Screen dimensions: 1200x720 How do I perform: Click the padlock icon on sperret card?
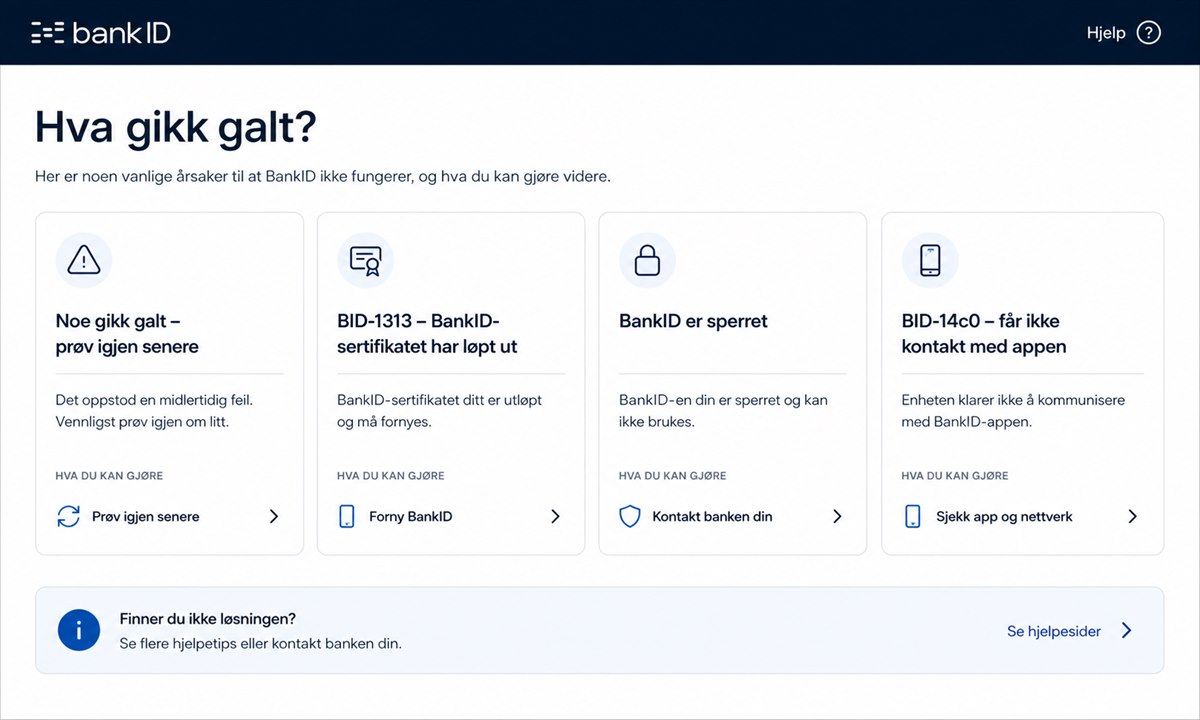pos(647,260)
